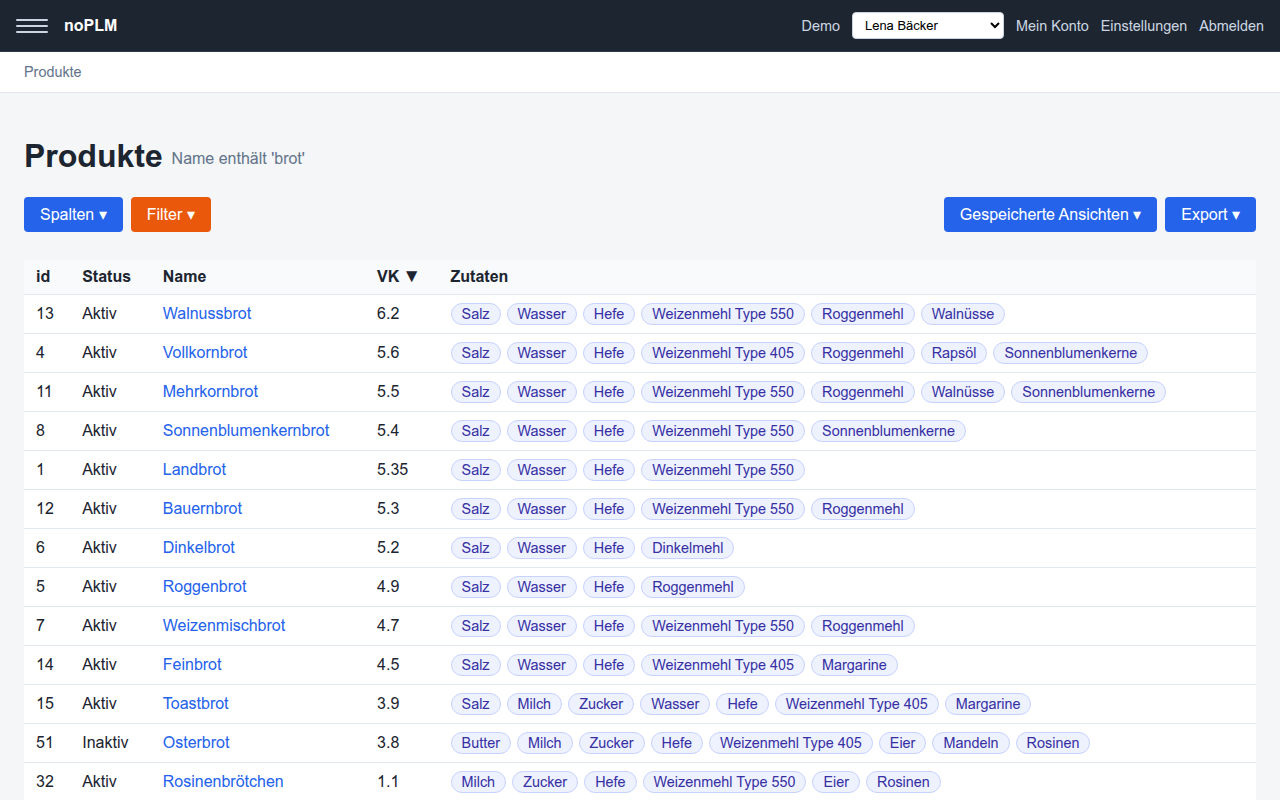Click Walnüsse tag in Walnussbrot row

point(962,314)
